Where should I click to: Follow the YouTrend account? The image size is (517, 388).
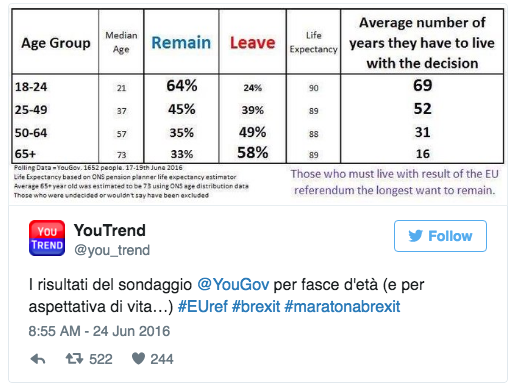(x=440, y=236)
